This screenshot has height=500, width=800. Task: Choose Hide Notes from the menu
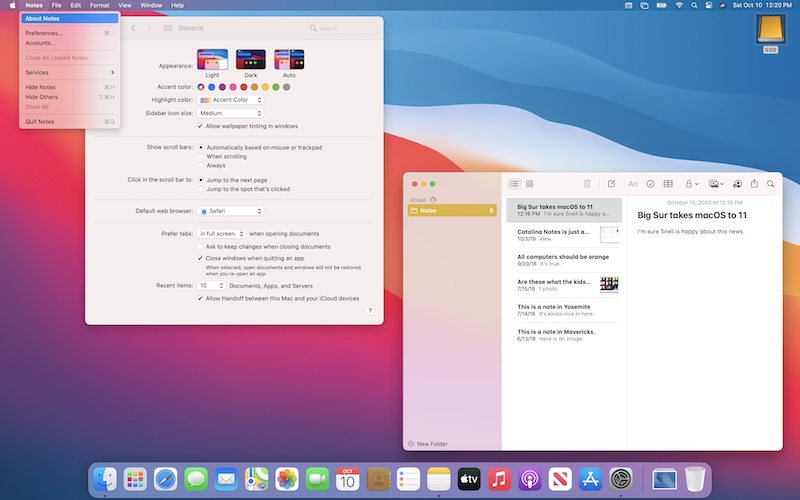point(70,87)
